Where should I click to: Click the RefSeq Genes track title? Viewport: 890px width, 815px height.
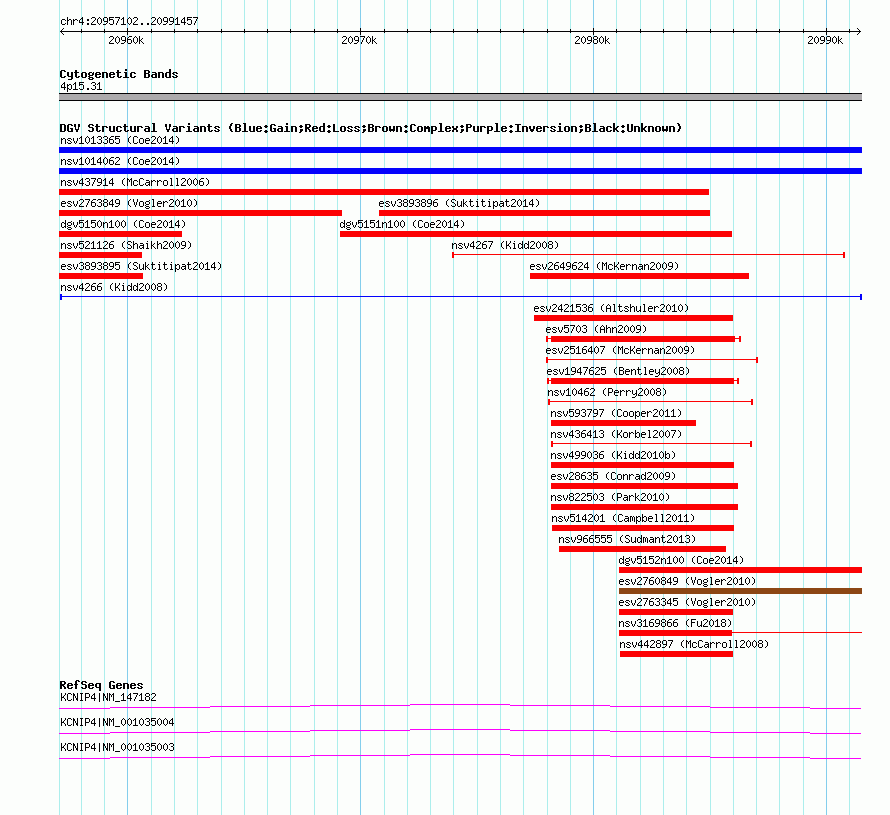click(101, 684)
